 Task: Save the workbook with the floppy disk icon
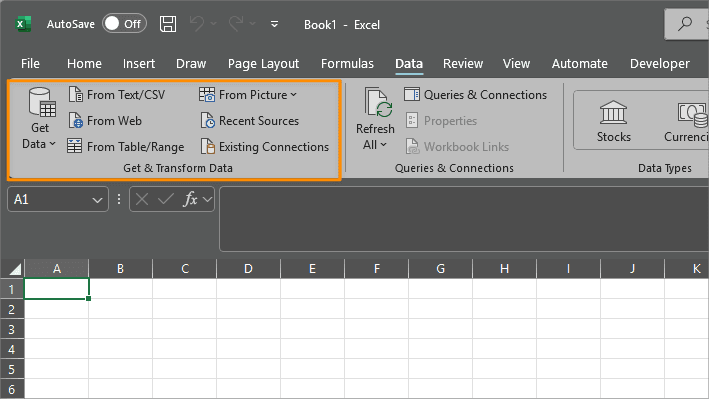coord(168,24)
